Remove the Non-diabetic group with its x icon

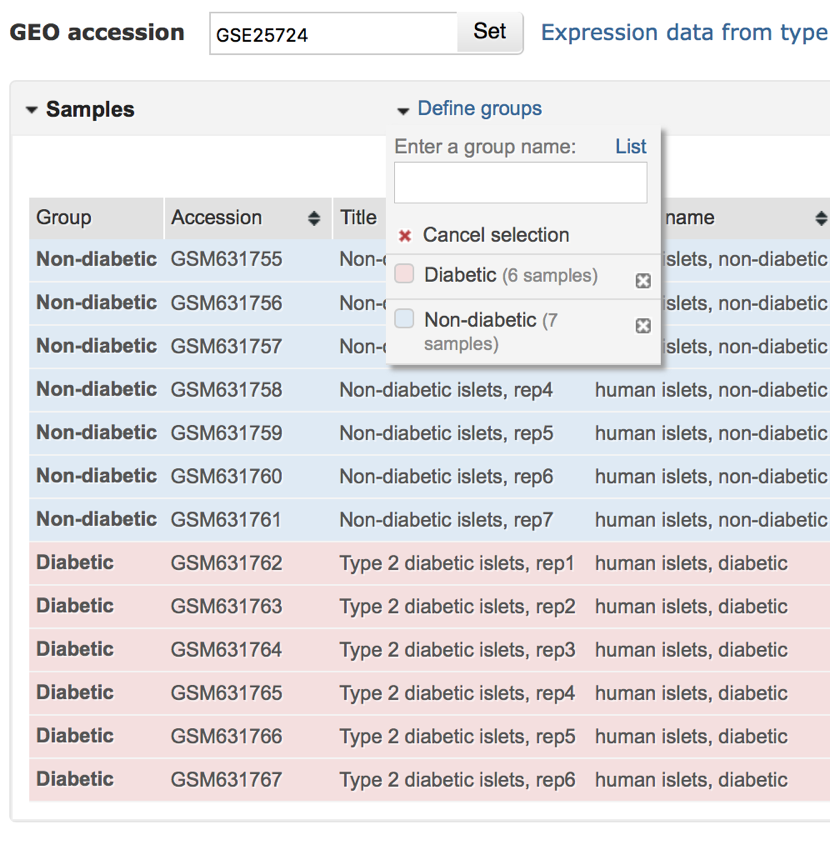click(643, 326)
